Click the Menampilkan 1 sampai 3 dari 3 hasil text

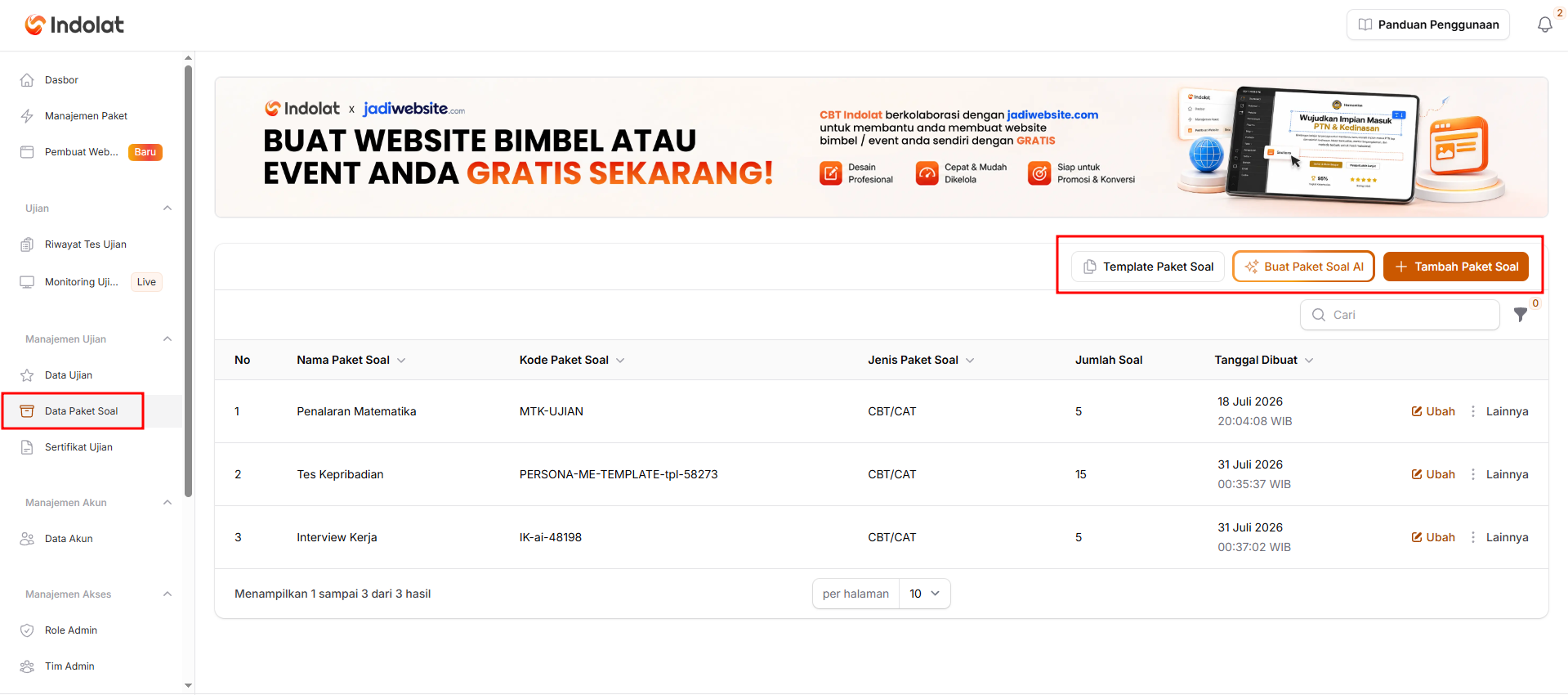pyautogui.click(x=333, y=594)
